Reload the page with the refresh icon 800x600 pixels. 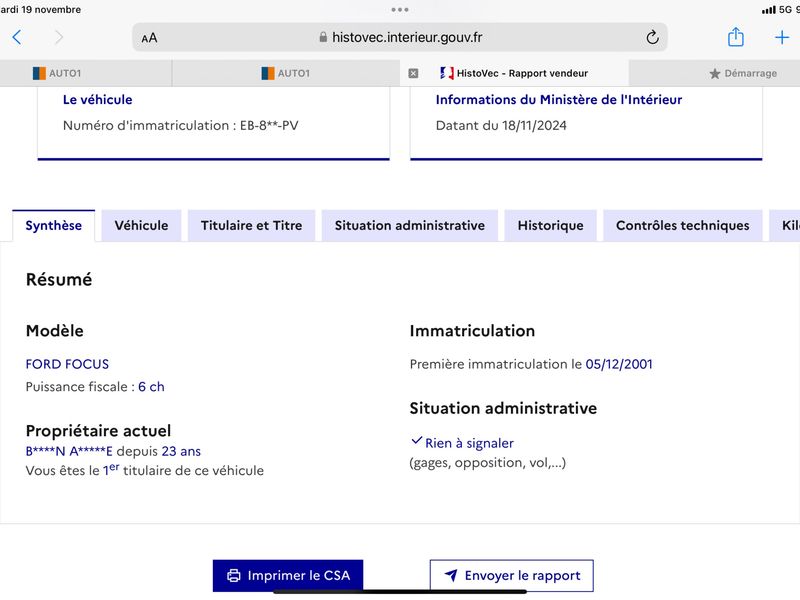(652, 37)
